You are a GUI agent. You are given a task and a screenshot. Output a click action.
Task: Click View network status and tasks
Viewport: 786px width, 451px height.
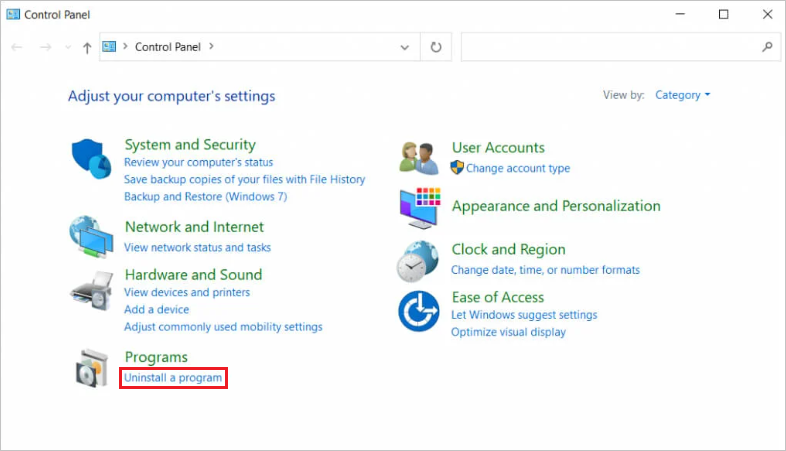(198, 248)
